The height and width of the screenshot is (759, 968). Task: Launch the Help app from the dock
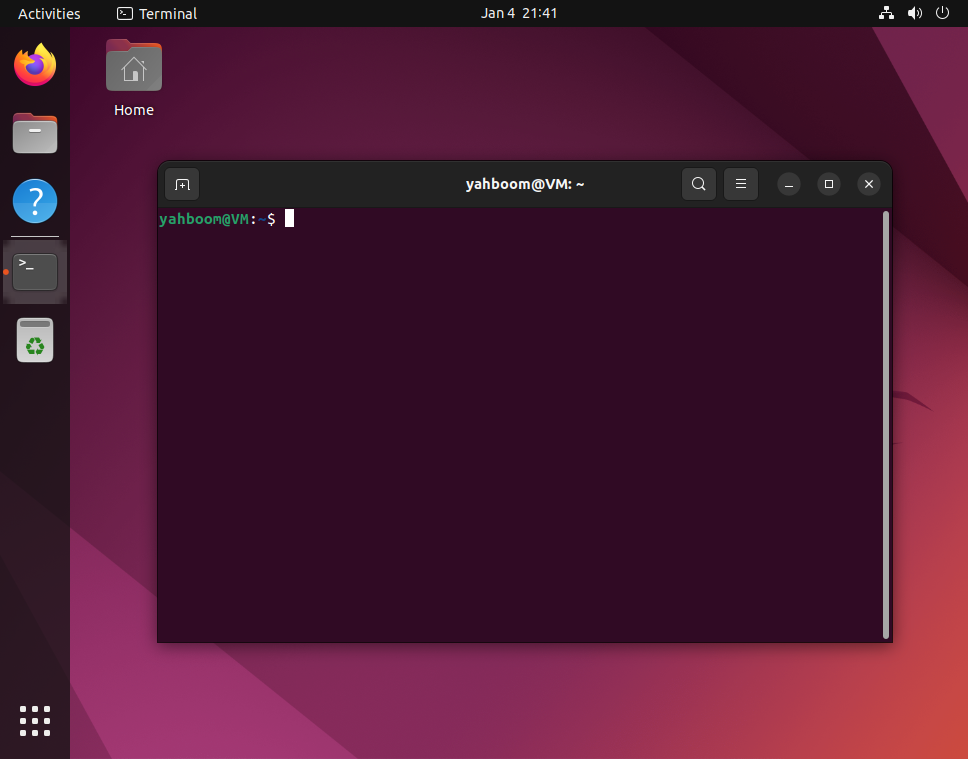point(35,201)
